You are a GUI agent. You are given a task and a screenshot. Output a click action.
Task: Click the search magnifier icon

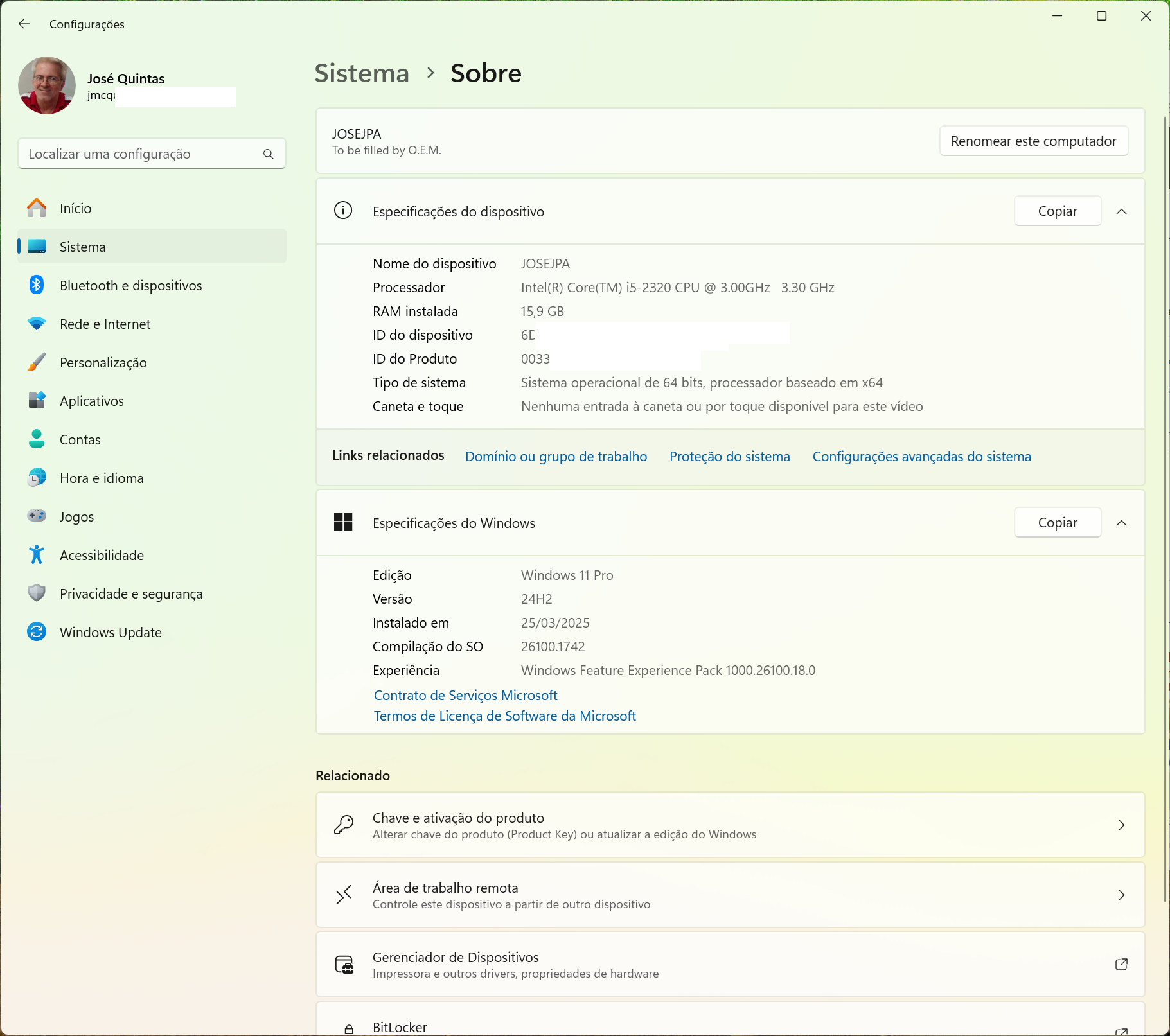tap(269, 154)
